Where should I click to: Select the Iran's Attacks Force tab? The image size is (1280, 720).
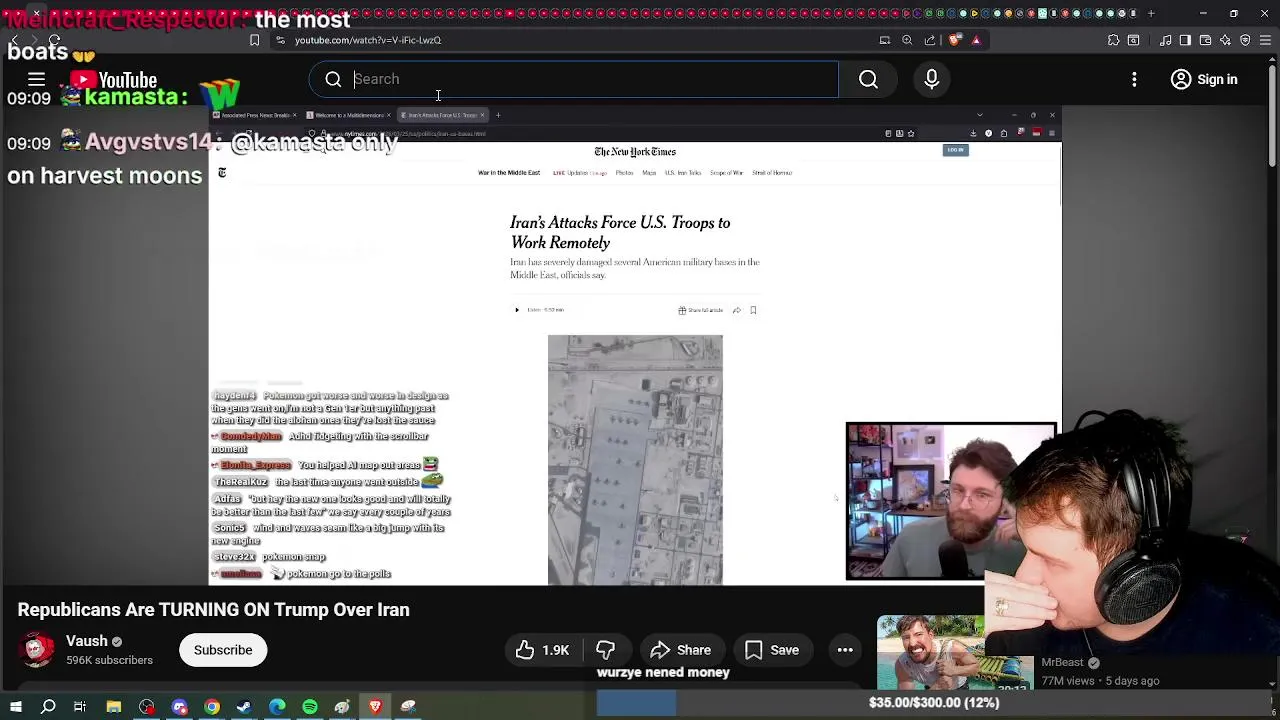coord(442,115)
